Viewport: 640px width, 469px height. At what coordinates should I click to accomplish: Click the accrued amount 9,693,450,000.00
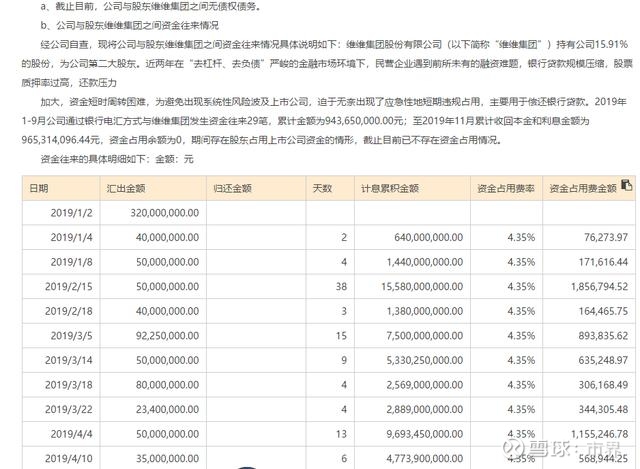(x=425, y=434)
